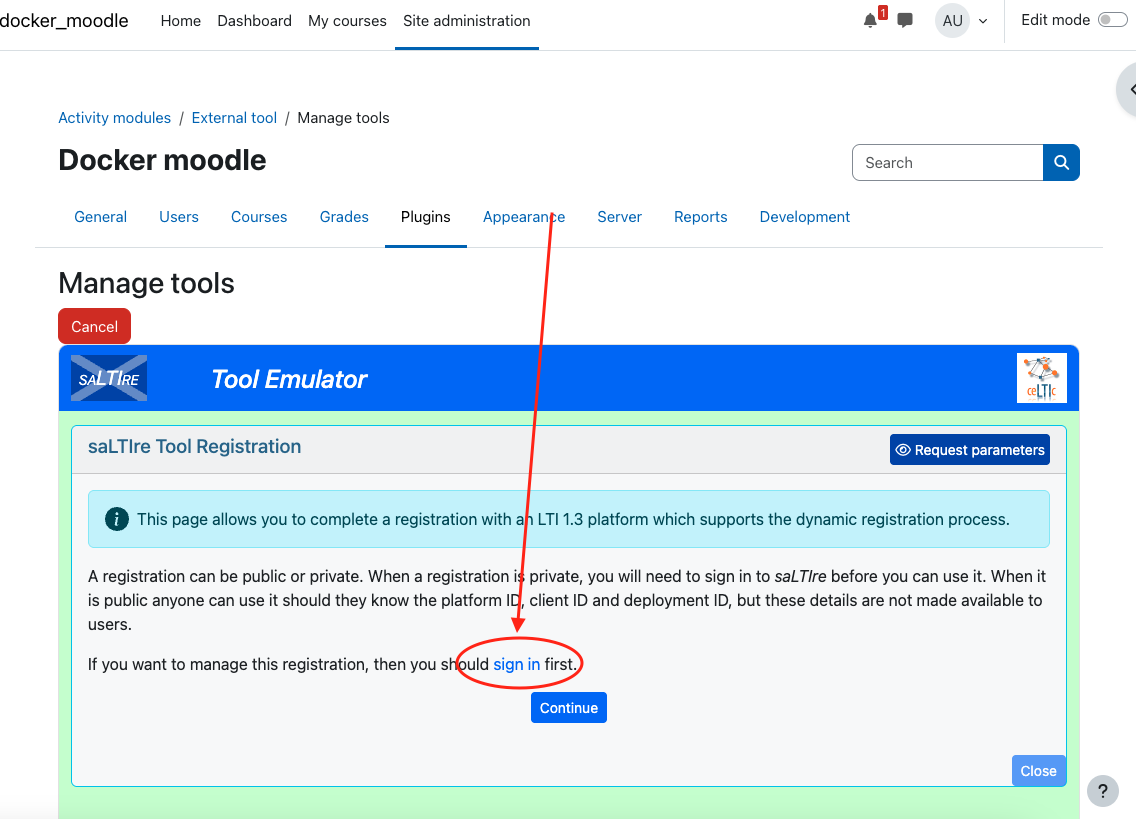Image resolution: width=1136 pixels, height=819 pixels.
Task: Click the saLTIre Tool Registration heading
Action: click(194, 446)
